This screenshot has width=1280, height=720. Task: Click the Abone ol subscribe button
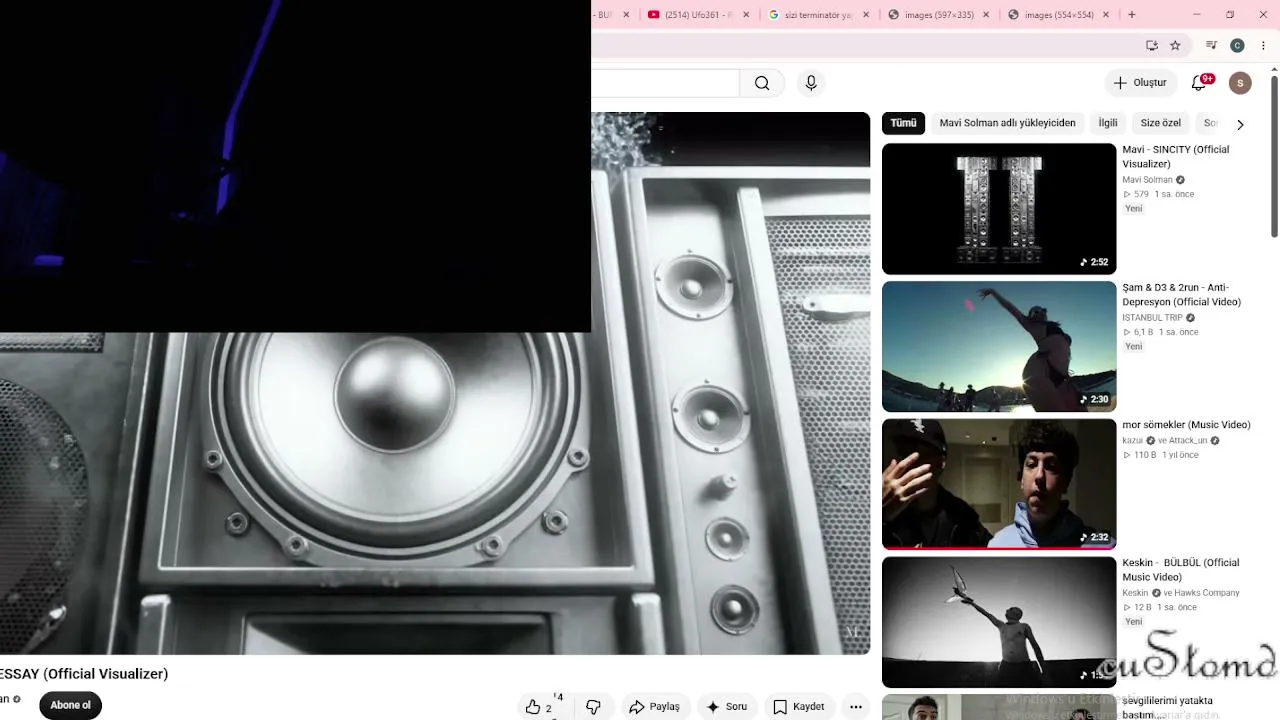(70, 705)
